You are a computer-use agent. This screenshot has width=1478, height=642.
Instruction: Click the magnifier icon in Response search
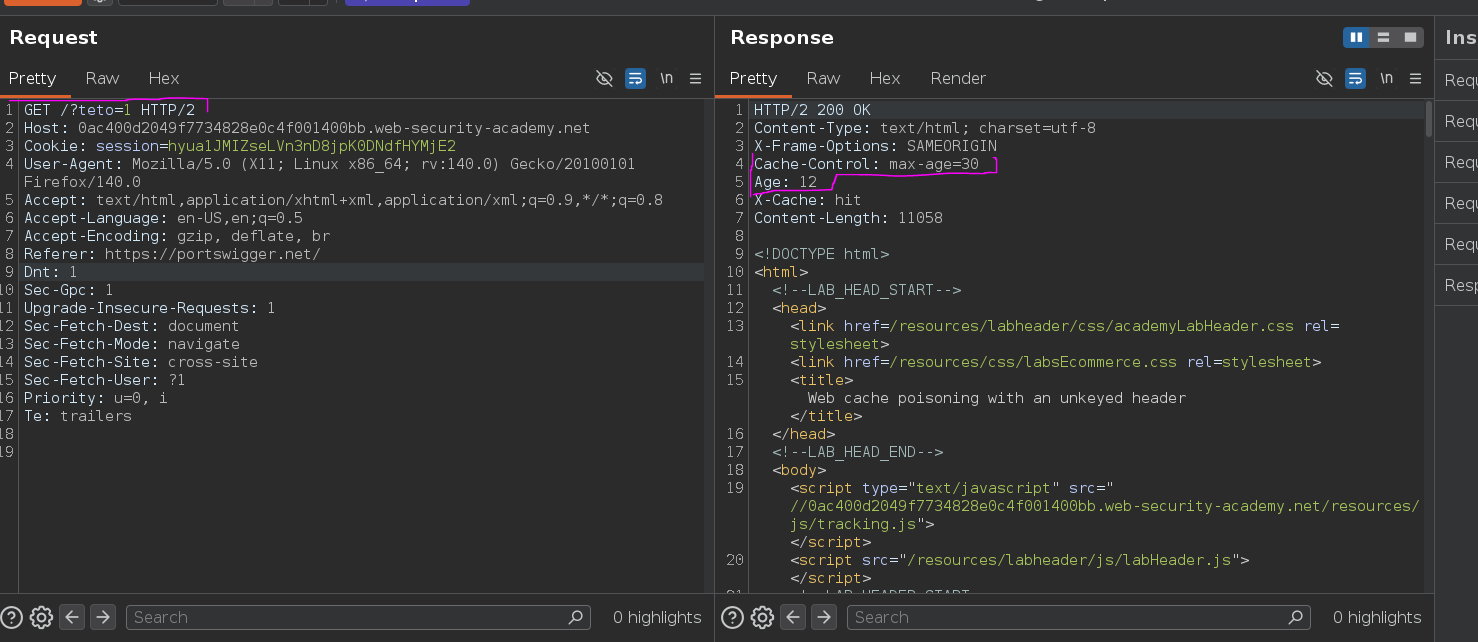[1296, 617]
